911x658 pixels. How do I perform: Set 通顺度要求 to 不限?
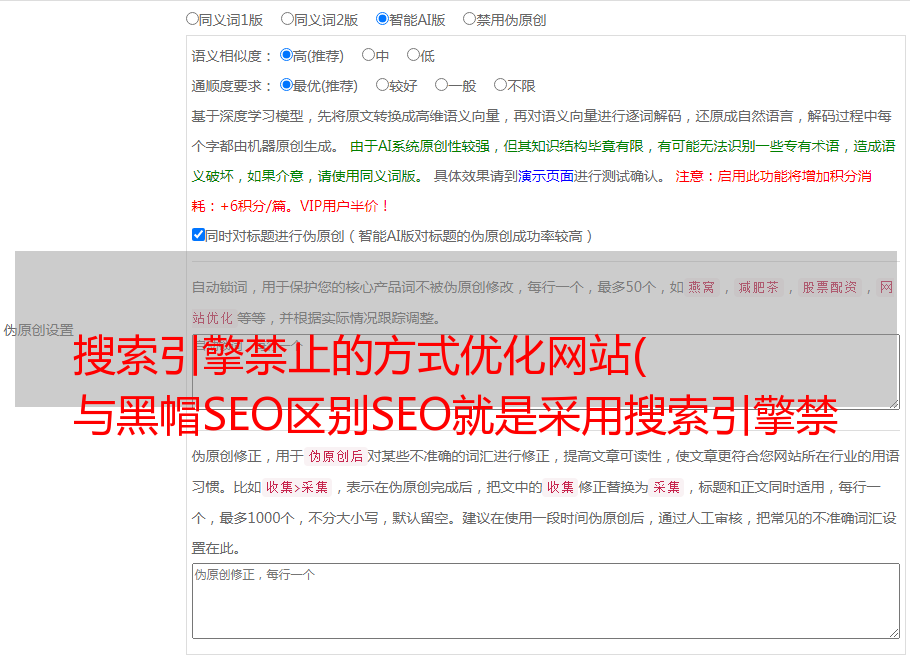[x=500, y=85]
